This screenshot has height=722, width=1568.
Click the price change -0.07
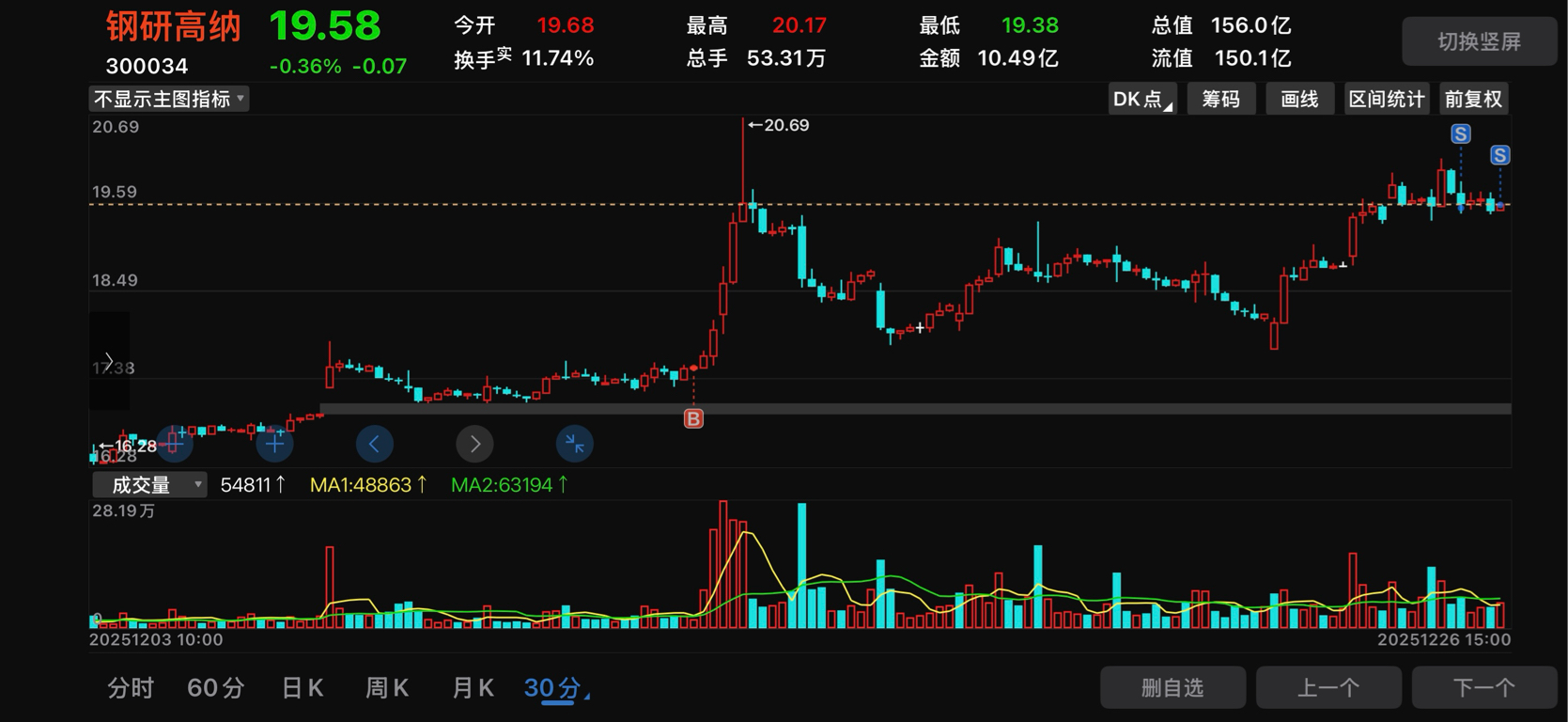[380, 67]
